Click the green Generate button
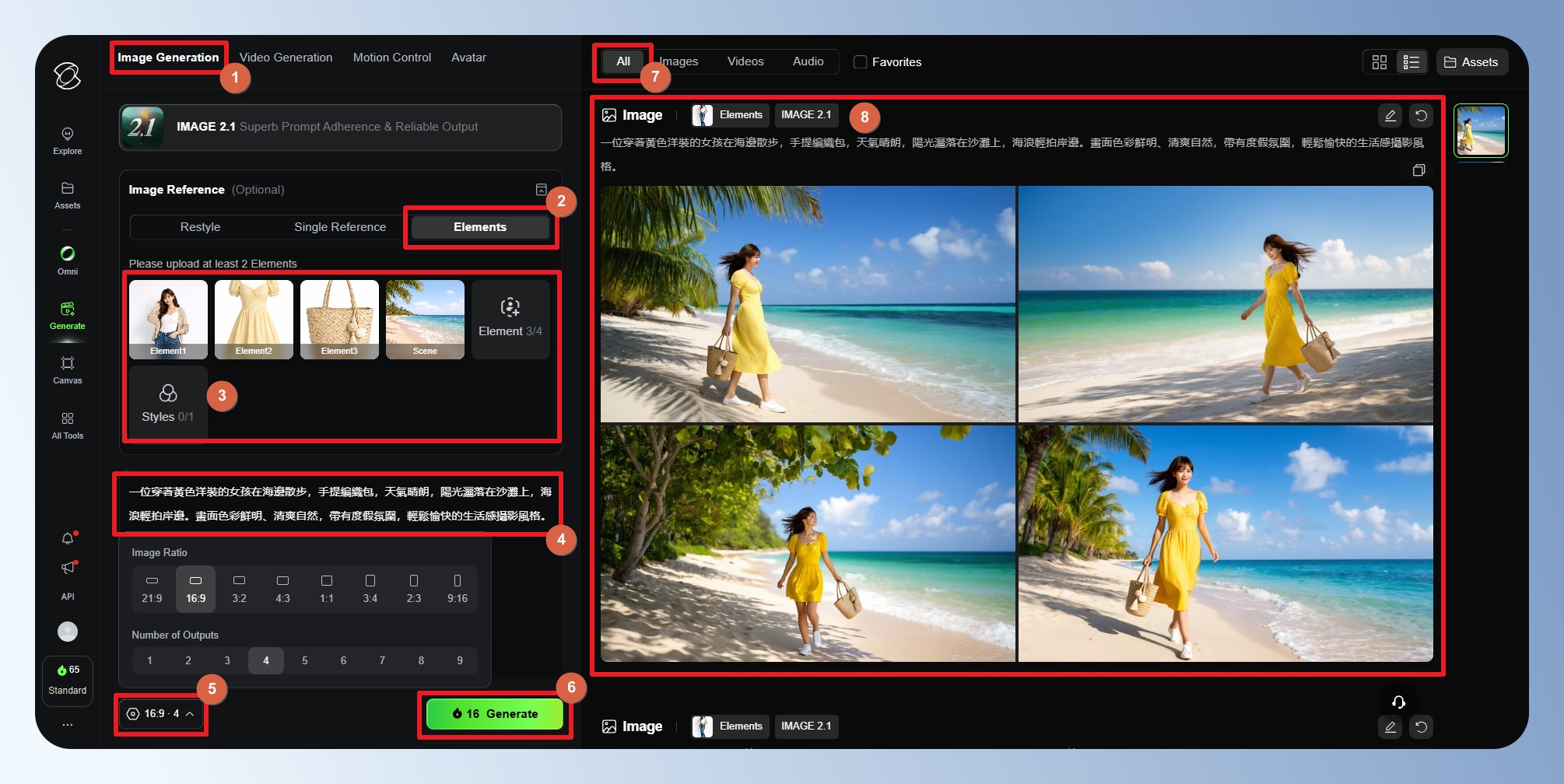Screen dimensions: 1564x784 pos(495,713)
